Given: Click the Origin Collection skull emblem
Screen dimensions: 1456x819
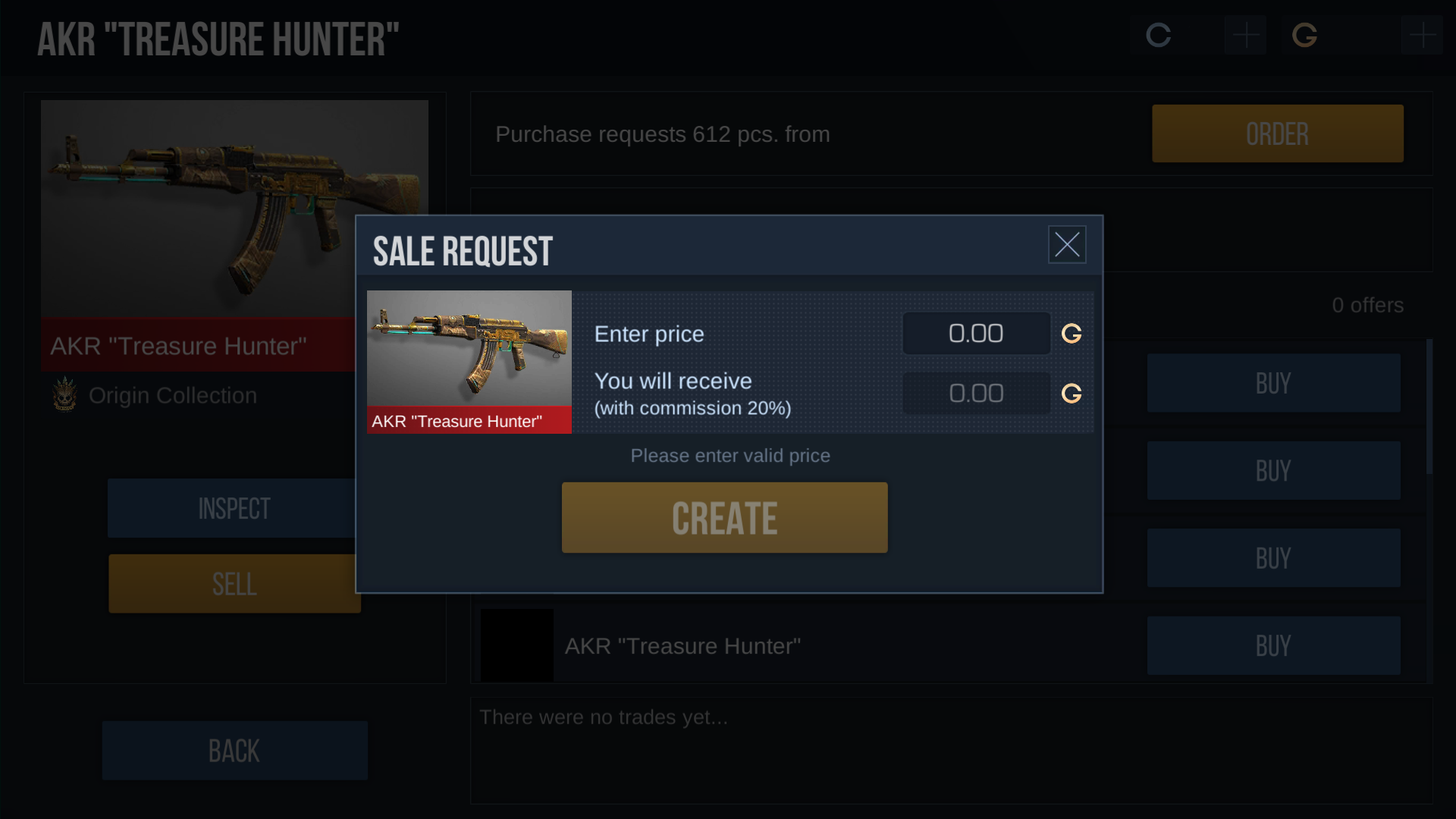Looking at the screenshot, I should 65,394.
